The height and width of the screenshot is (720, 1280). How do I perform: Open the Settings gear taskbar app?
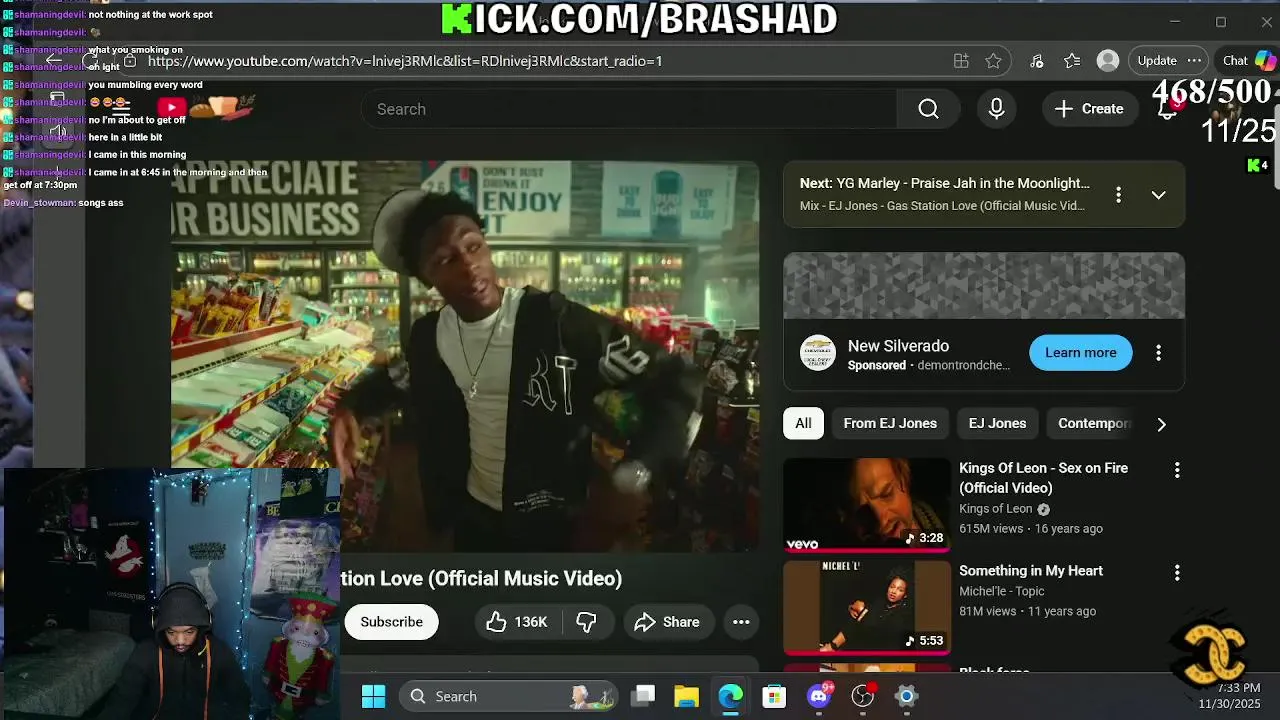pos(906,697)
